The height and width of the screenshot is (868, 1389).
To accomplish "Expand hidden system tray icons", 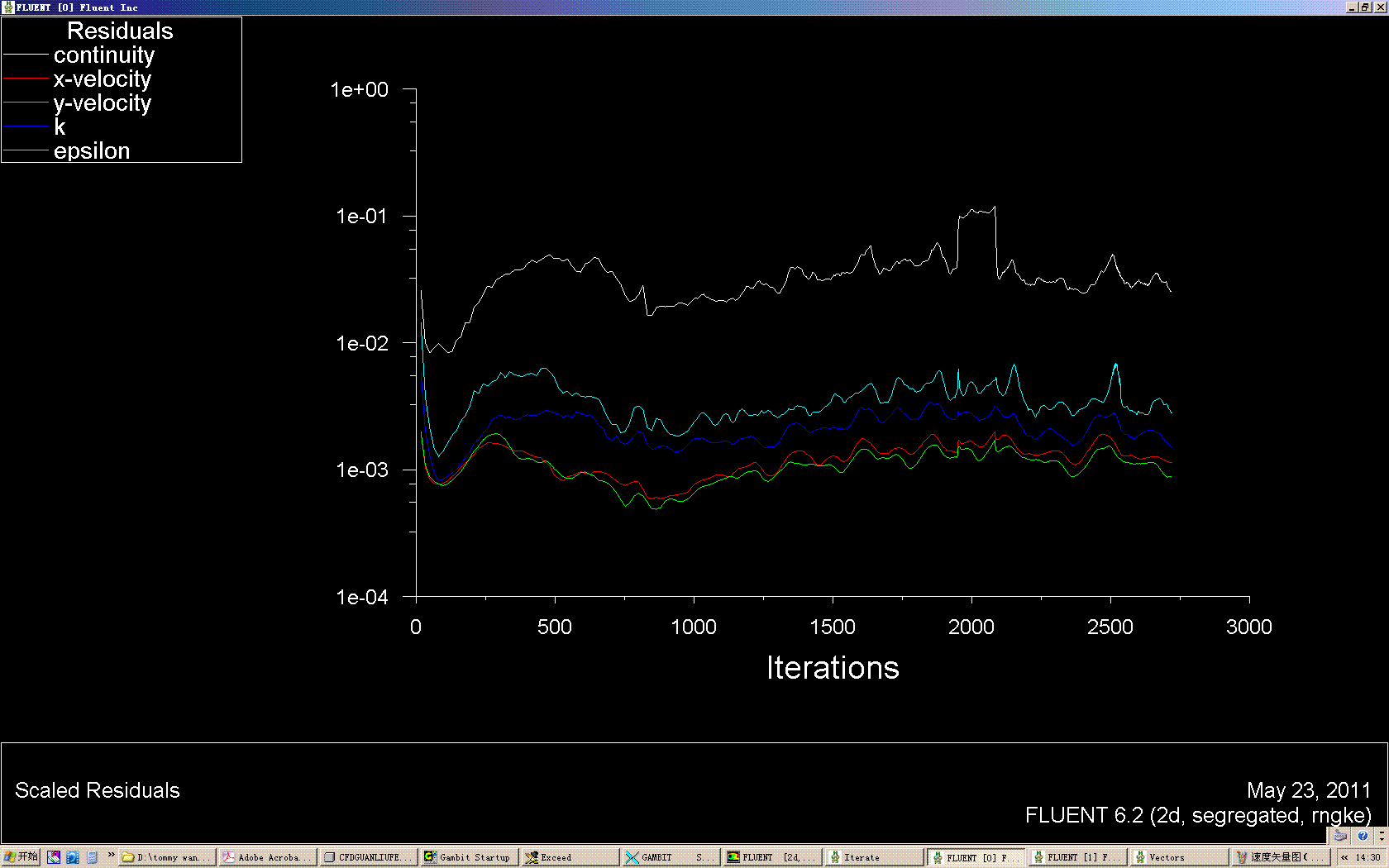I will tap(1344, 857).
